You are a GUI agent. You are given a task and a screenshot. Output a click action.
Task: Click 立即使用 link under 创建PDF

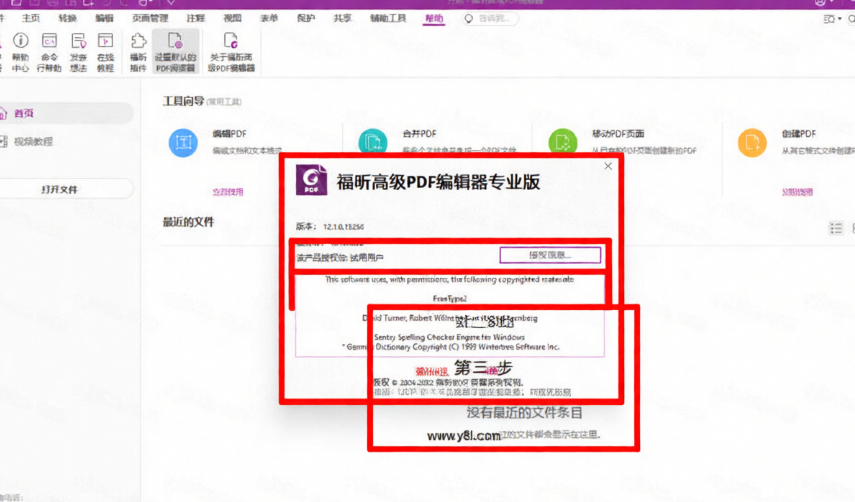point(797,192)
